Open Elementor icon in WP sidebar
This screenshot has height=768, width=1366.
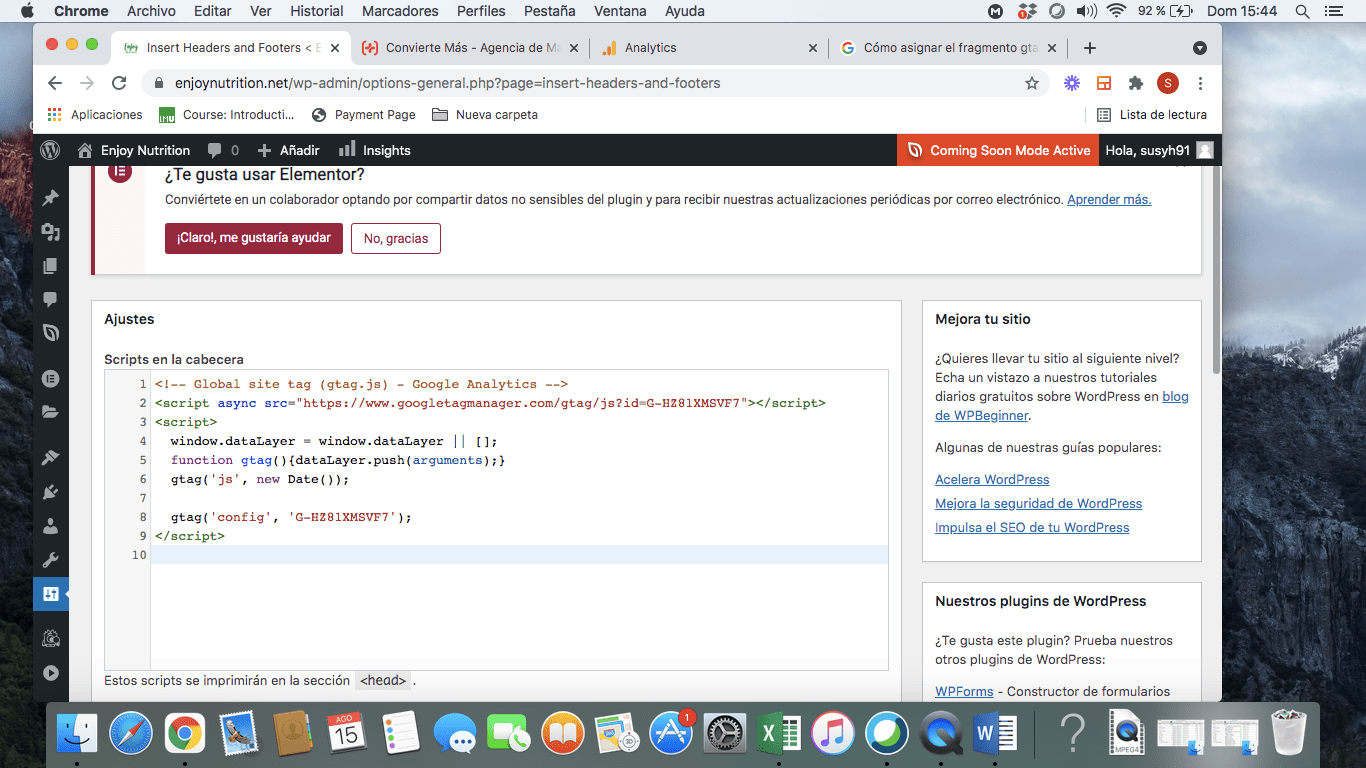click(x=50, y=379)
